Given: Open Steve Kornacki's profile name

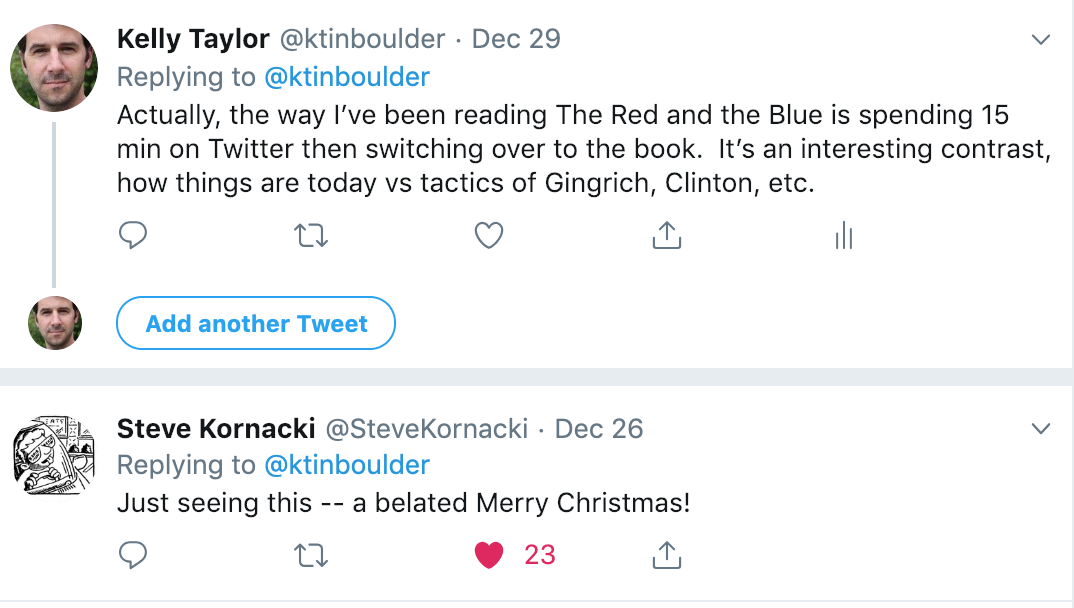Looking at the screenshot, I should [x=216, y=428].
